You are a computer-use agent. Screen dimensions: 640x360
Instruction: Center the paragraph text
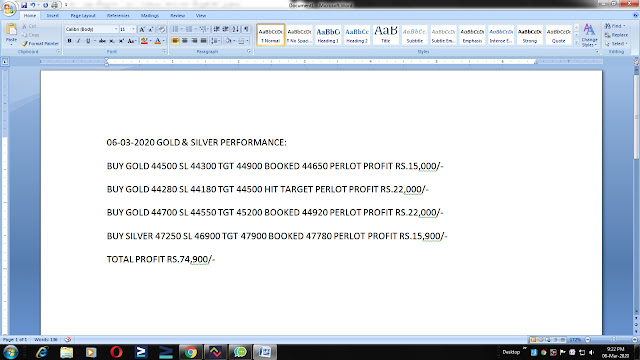pyautogui.click(x=185, y=41)
